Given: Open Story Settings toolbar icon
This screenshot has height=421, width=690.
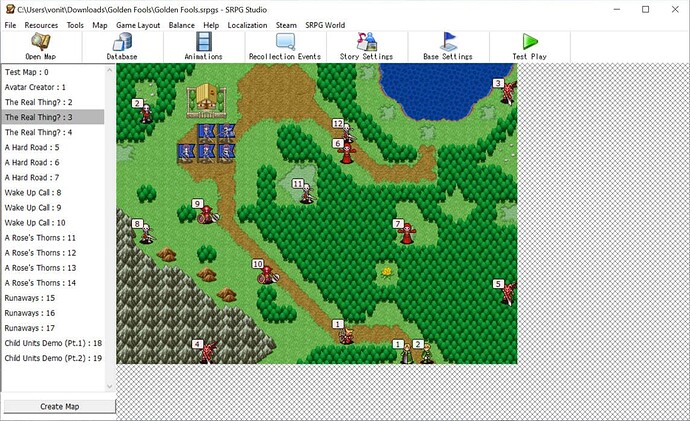Looking at the screenshot, I should (x=366, y=41).
